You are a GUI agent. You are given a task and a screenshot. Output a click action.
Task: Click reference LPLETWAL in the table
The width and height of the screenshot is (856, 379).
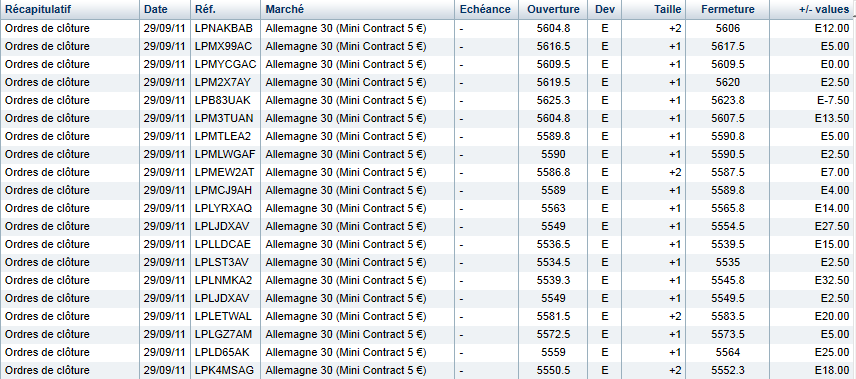pos(223,317)
